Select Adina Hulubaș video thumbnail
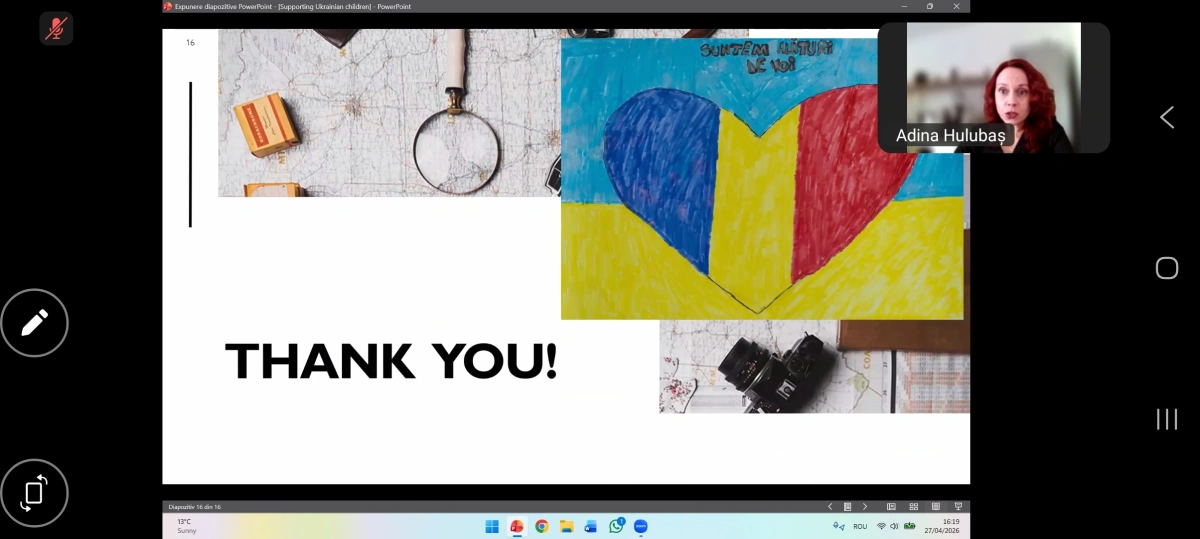The image size is (1200, 539). click(x=994, y=87)
